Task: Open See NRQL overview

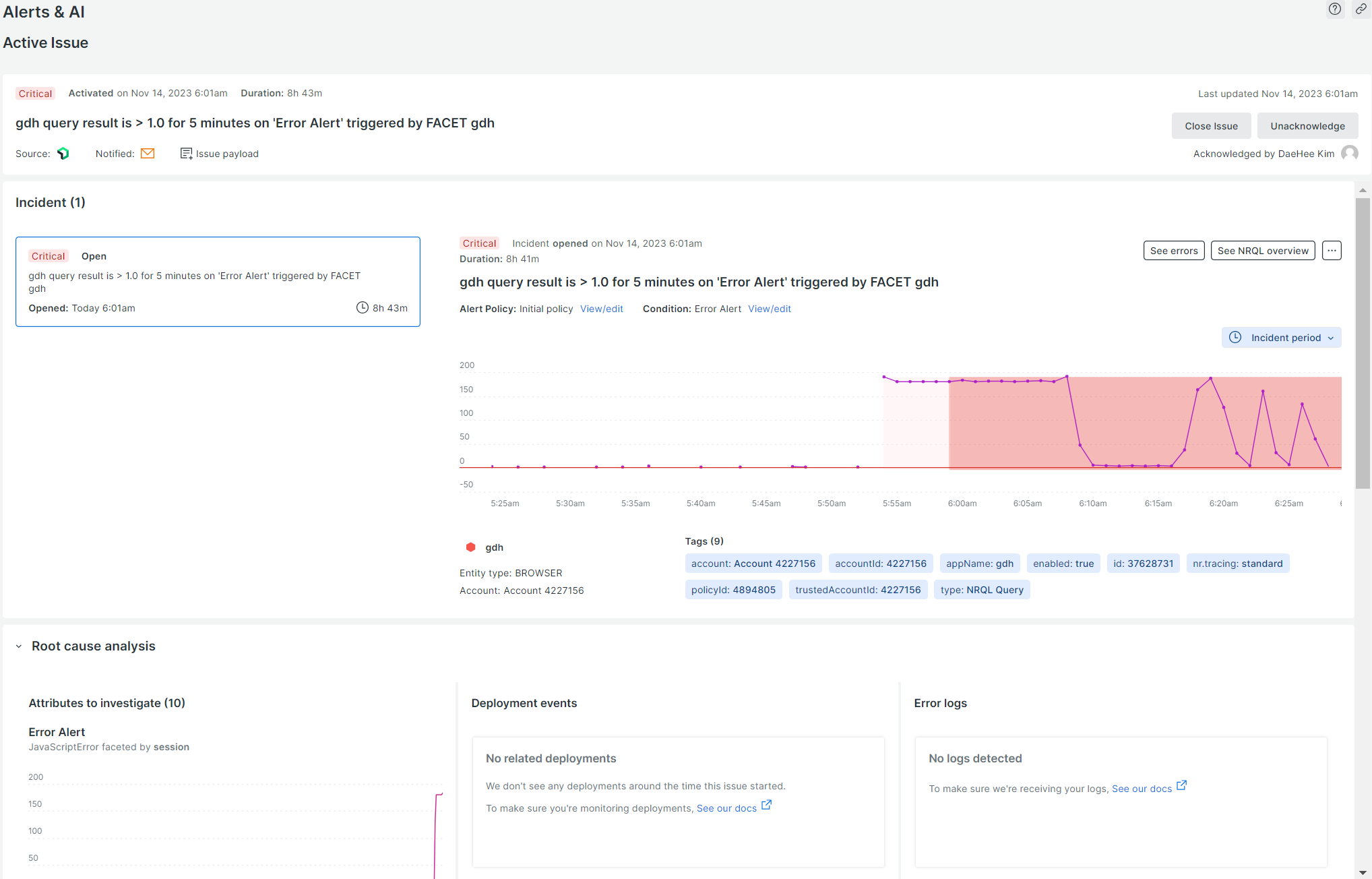Action: tap(1262, 251)
